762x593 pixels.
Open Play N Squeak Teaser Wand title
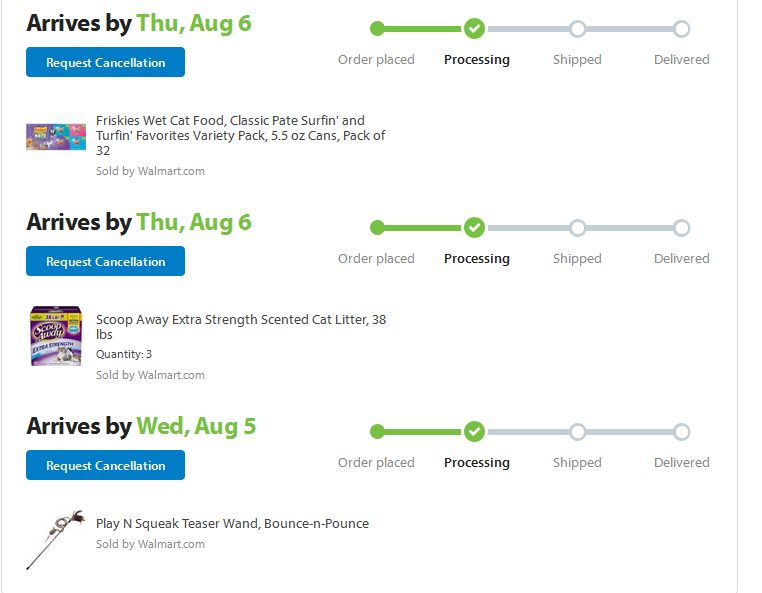(x=232, y=523)
